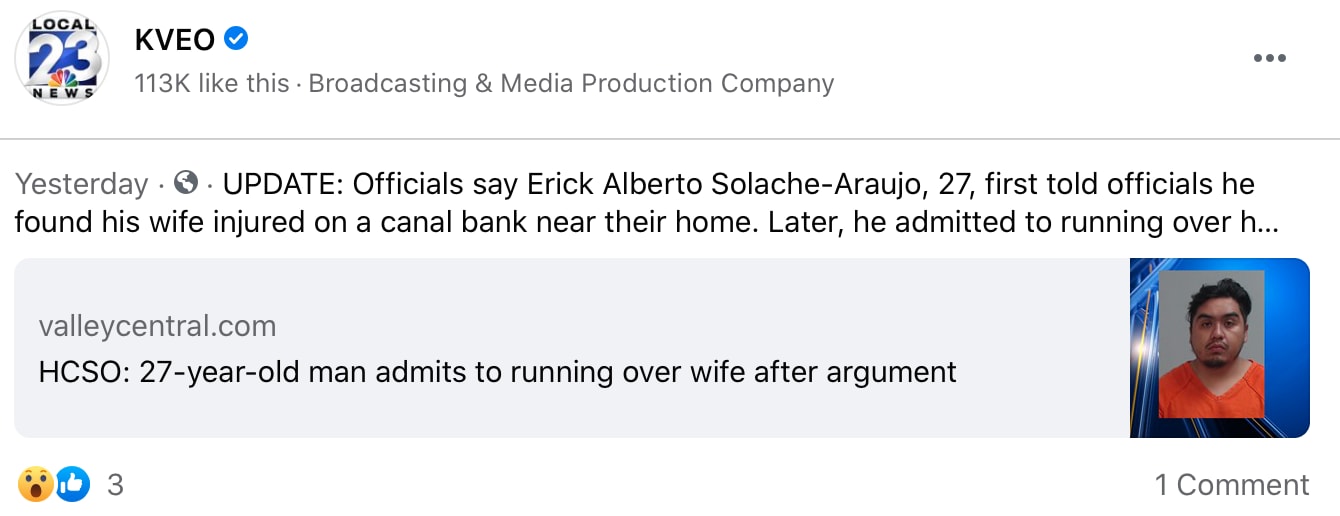Show who reacted via the count 3
The image size is (1340, 516).
(115, 485)
